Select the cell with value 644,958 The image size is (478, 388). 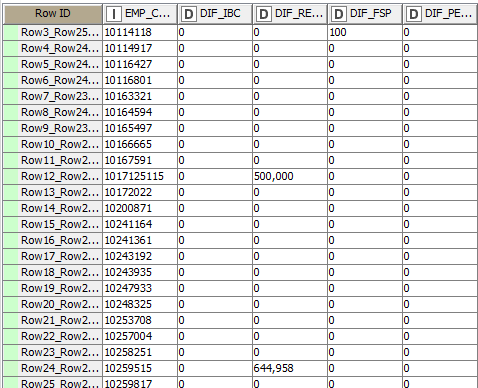290,368
